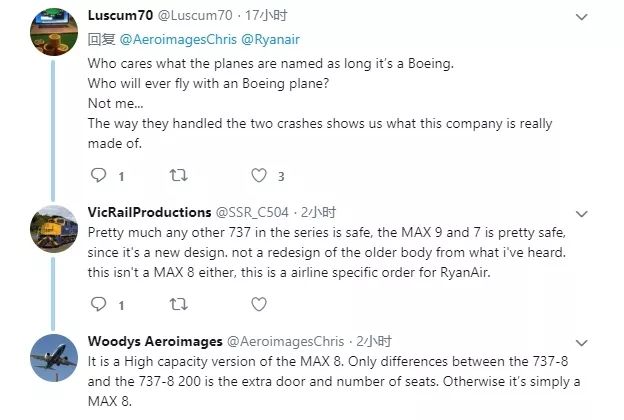Screen dimensions: 624x420
Task: Like Luscum70's tweet with 3 likes
Action: 258,176
